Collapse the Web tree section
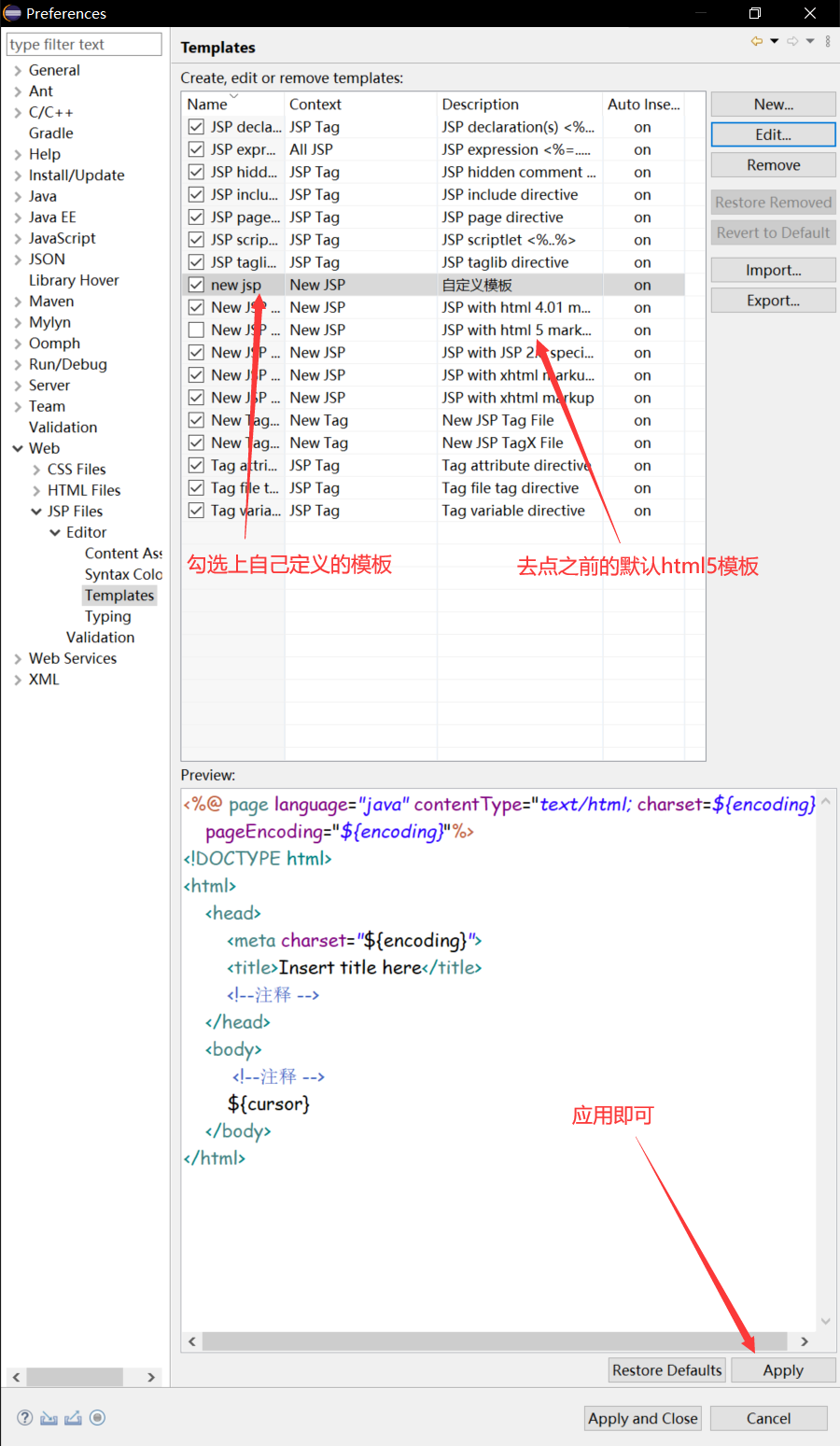840x1446 pixels. (x=17, y=448)
